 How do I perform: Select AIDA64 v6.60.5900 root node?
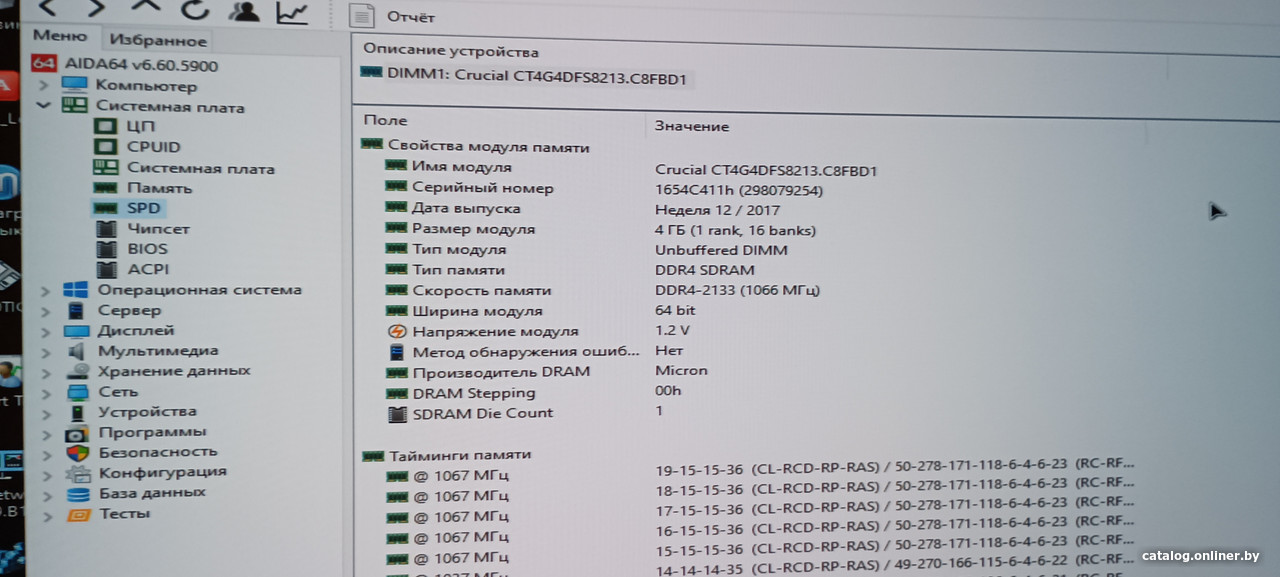pos(141,65)
